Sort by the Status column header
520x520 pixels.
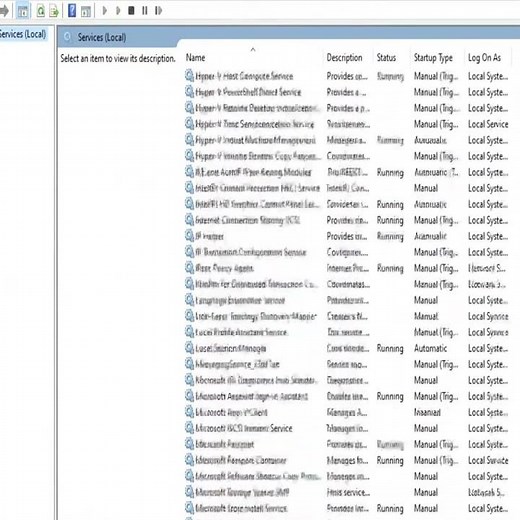pyautogui.click(x=386, y=58)
